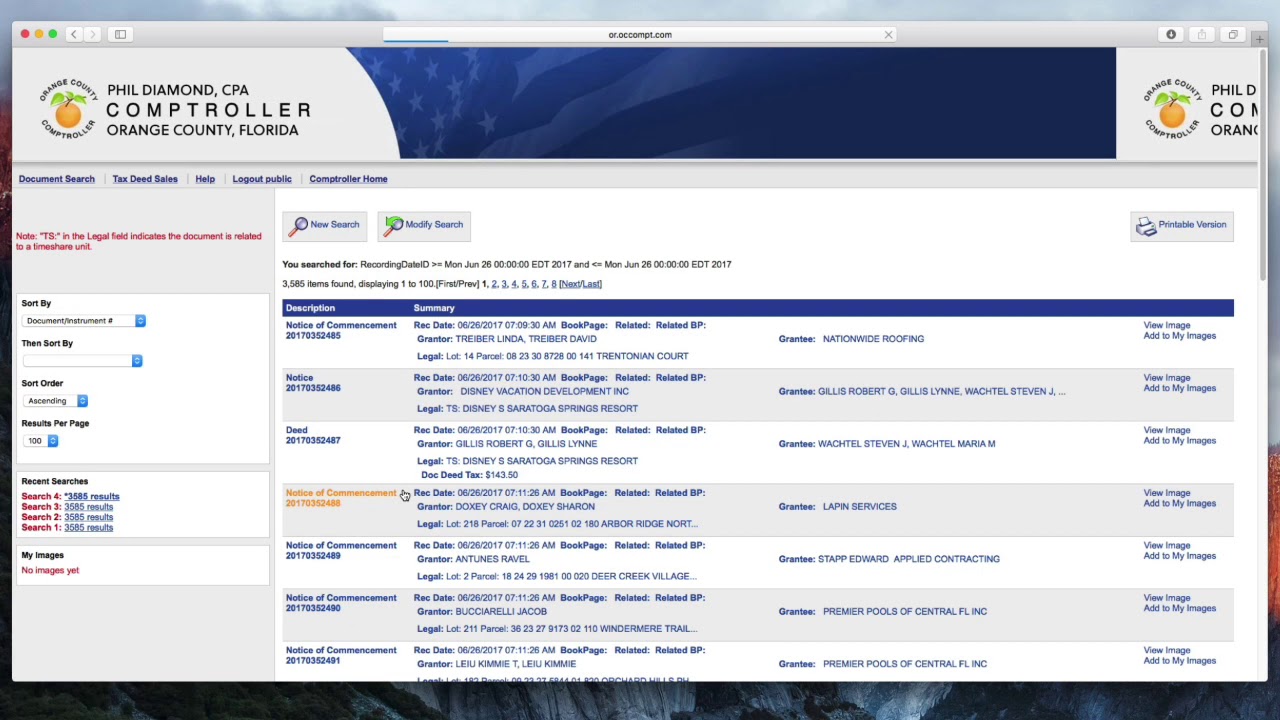Open the Then Sort By dropdown
This screenshot has height=720, width=1280.
(82, 361)
